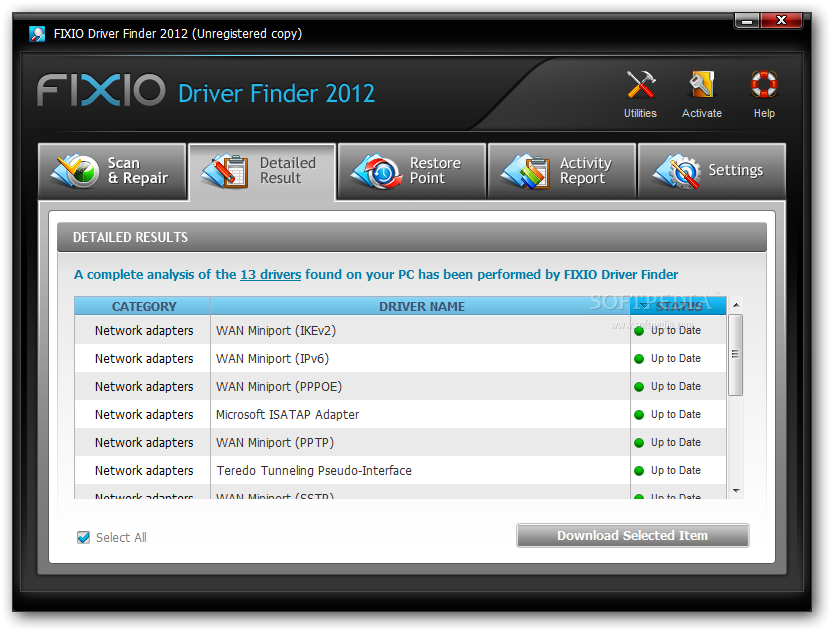Select the WAN Miniport (PPPOE) row
832x632 pixels.
click(401, 386)
